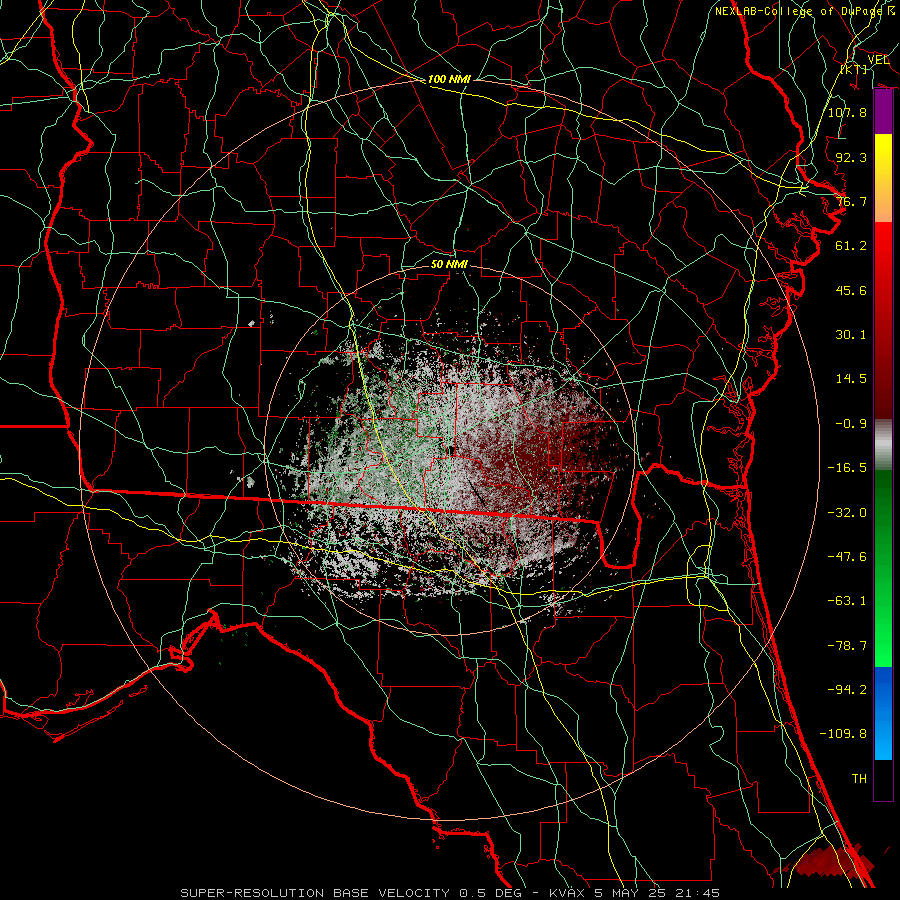This screenshot has height=900, width=900.
Task: Click the blue segment of color bar
Action: tap(883, 713)
